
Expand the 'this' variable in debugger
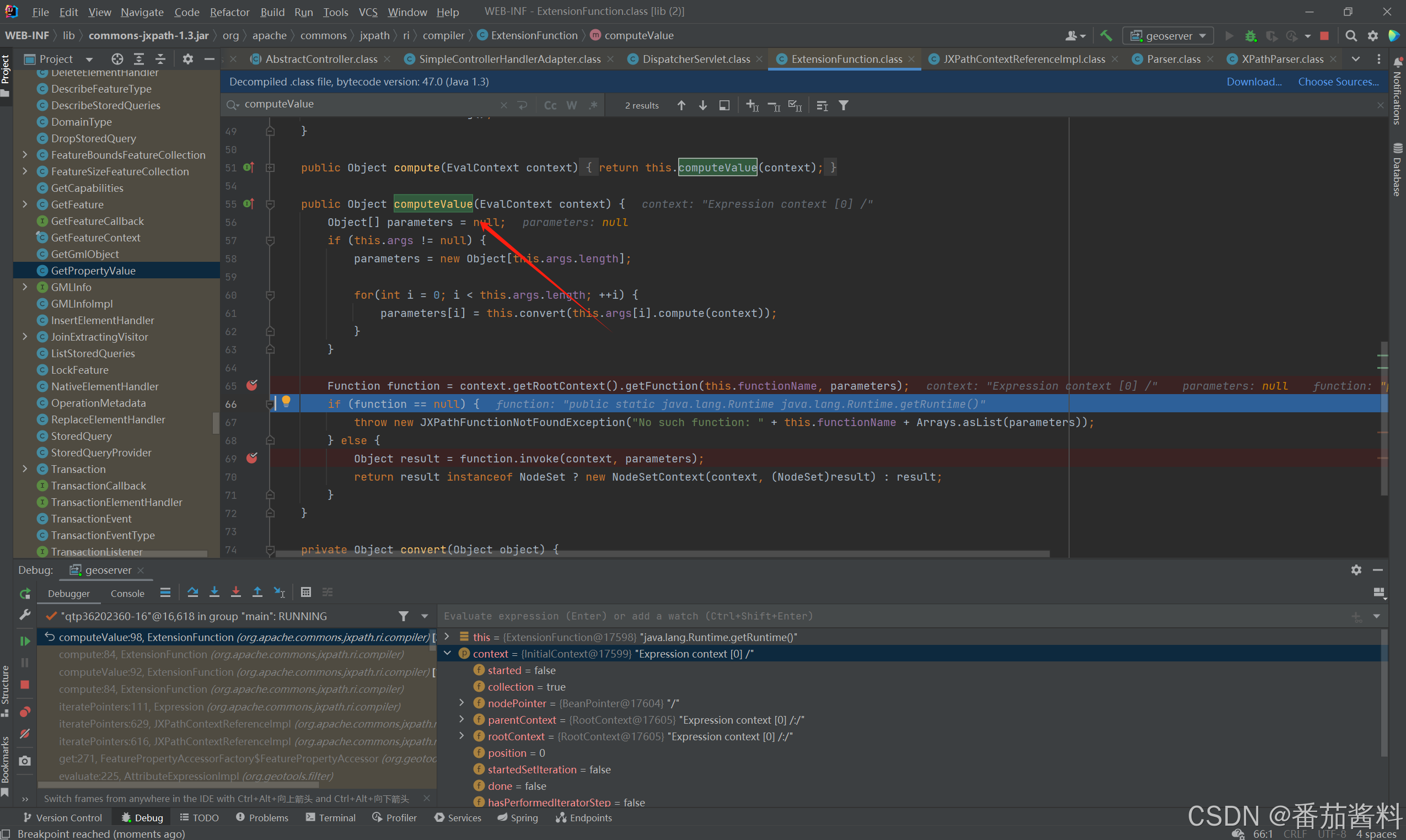click(x=447, y=637)
